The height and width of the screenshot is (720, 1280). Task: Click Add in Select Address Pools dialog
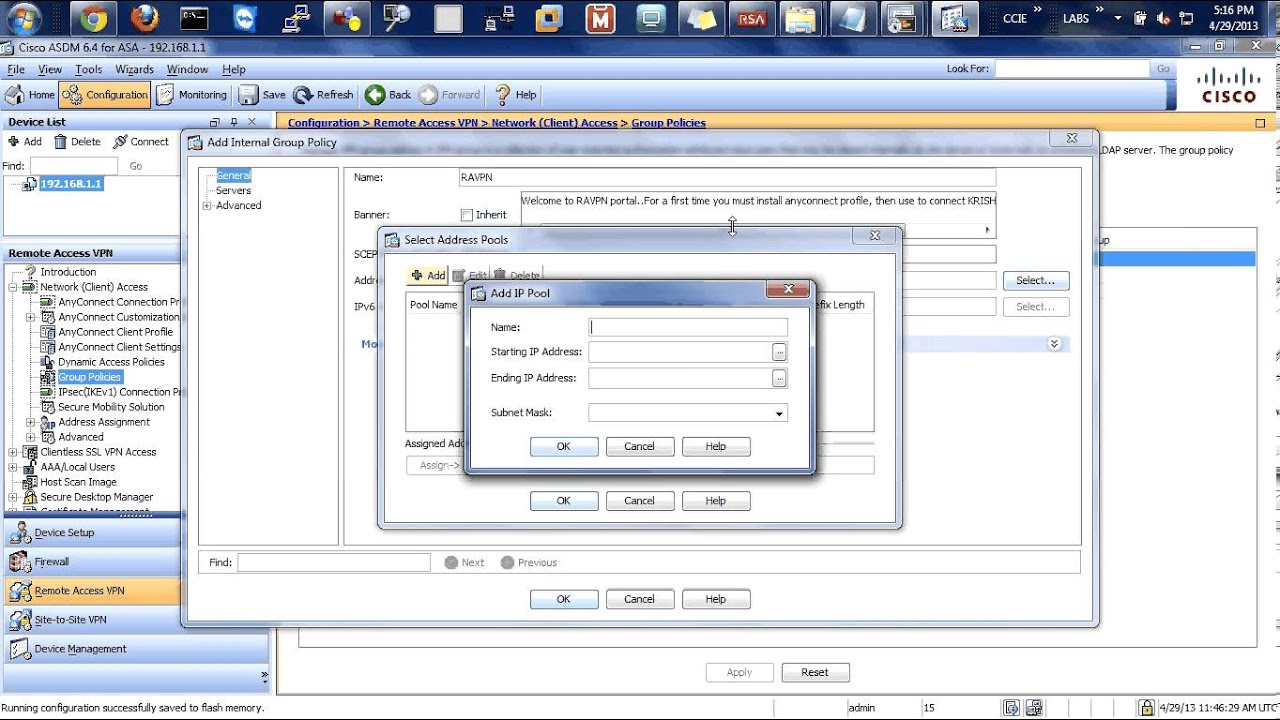click(x=428, y=275)
